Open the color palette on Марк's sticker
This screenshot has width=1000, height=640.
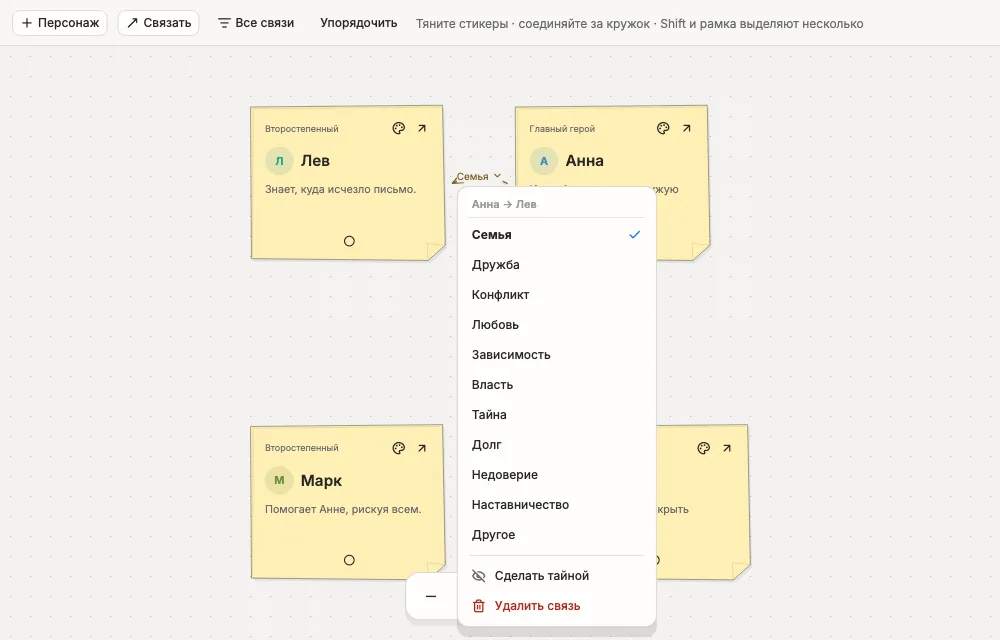[399, 448]
